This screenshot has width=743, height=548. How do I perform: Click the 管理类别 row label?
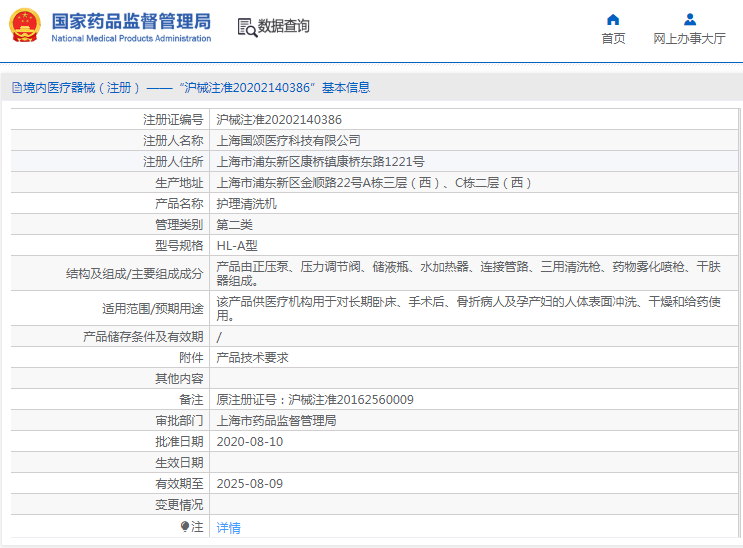click(179, 225)
